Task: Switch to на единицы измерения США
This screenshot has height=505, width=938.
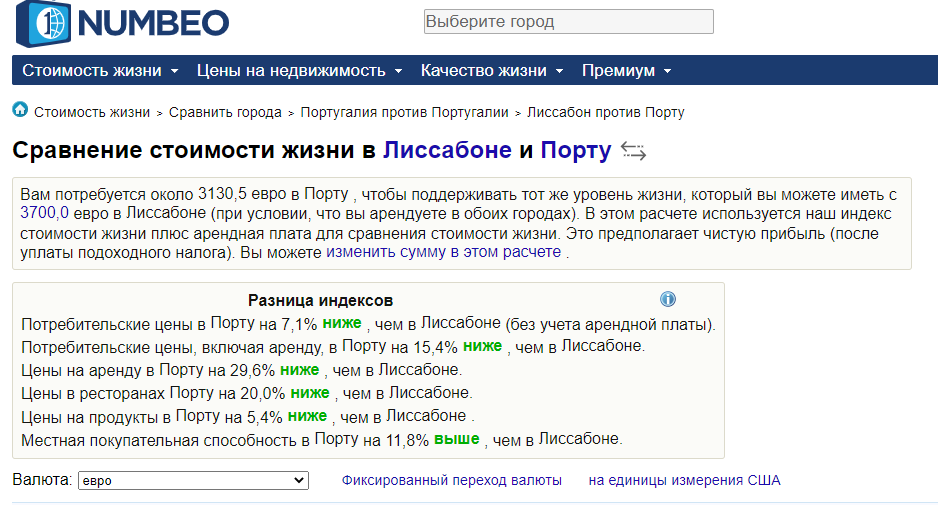Action: [684, 481]
